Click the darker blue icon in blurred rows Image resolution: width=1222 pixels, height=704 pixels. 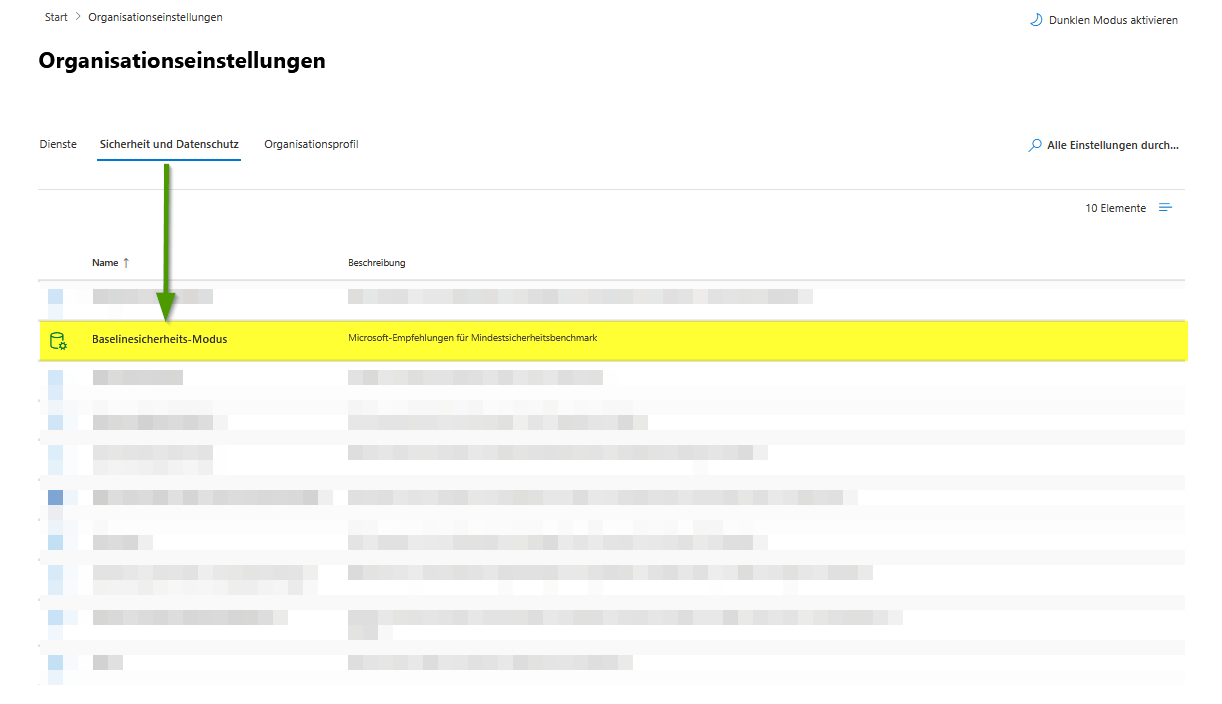click(55, 497)
